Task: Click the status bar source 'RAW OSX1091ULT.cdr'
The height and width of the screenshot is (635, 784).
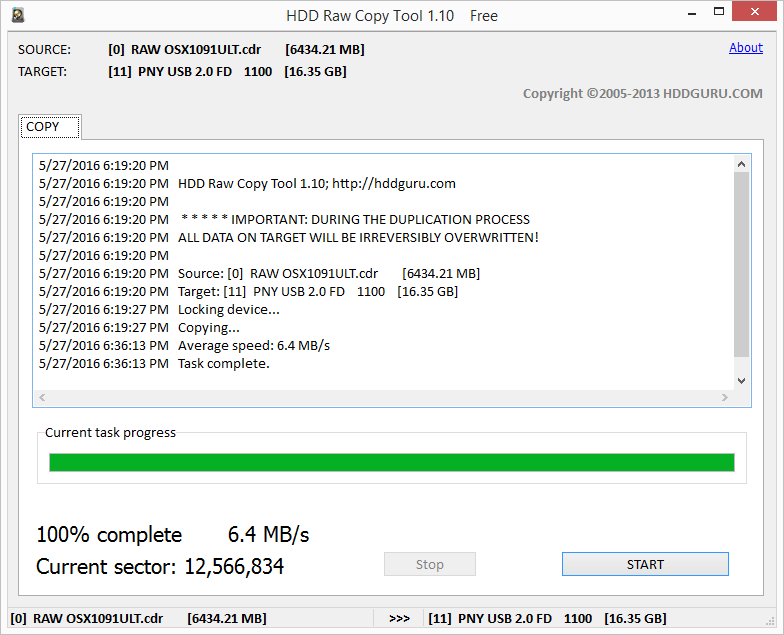Action: (x=98, y=618)
